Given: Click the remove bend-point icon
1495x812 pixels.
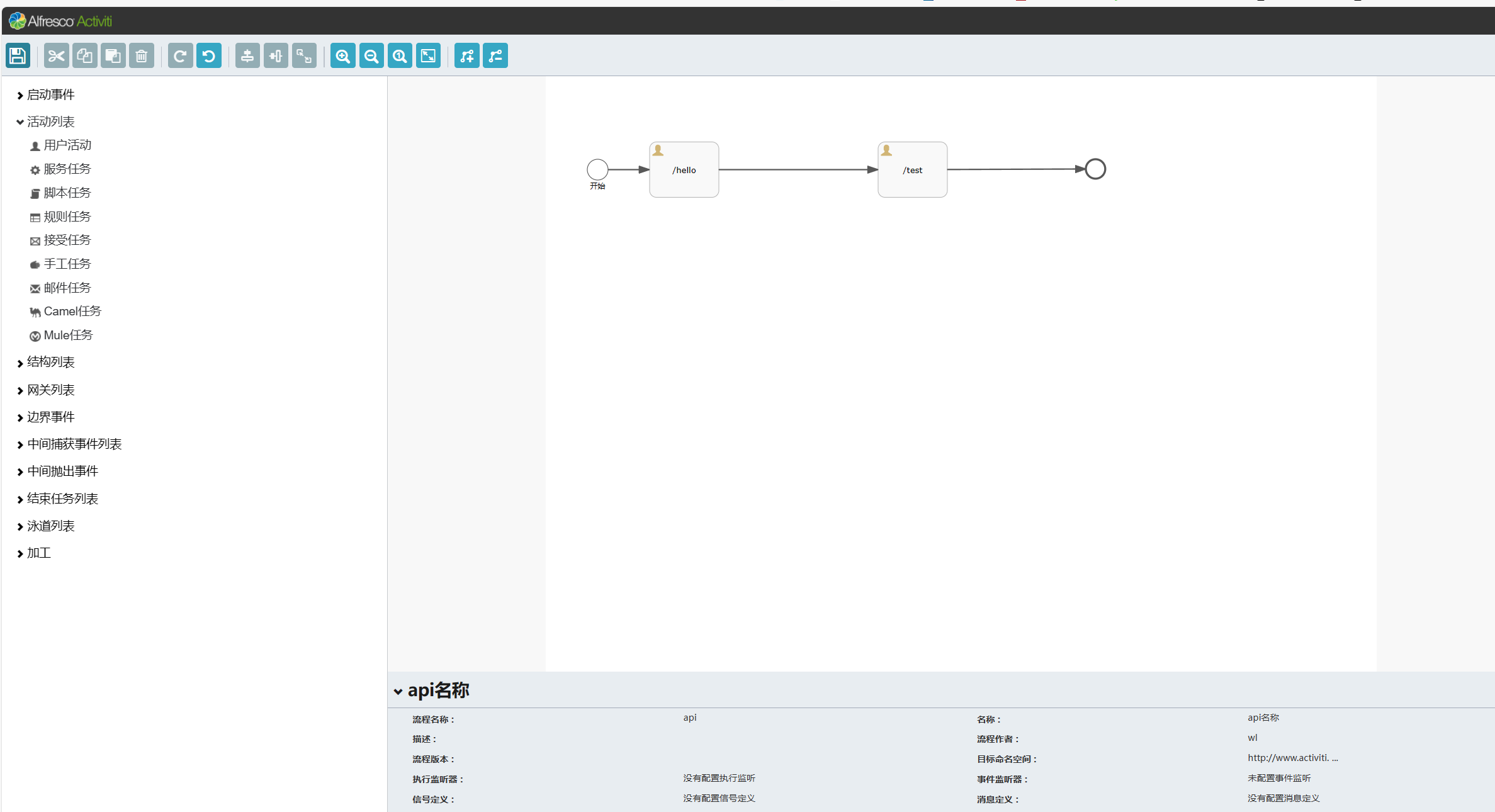Looking at the screenshot, I should click(x=495, y=56).
